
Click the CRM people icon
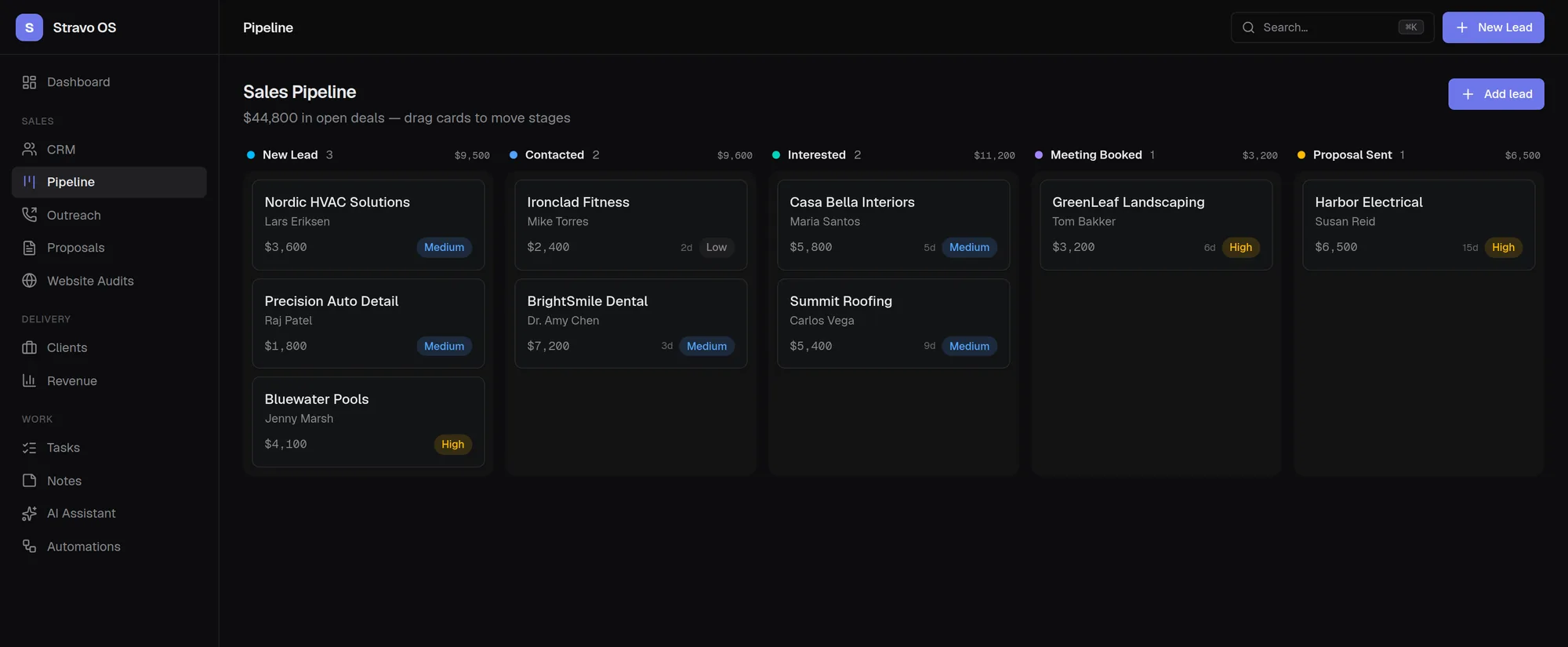29,149
